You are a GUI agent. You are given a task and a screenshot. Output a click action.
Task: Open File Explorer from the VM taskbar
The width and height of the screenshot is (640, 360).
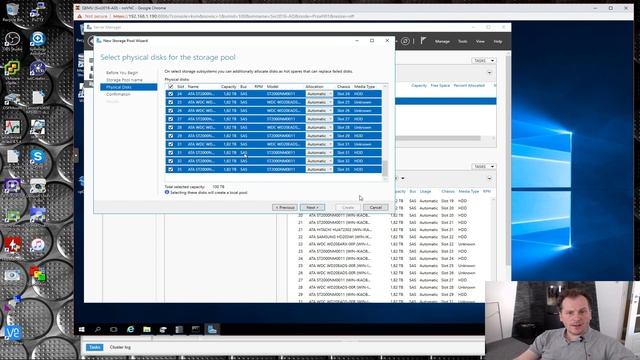pyautogui.click(x=147, y=329)
